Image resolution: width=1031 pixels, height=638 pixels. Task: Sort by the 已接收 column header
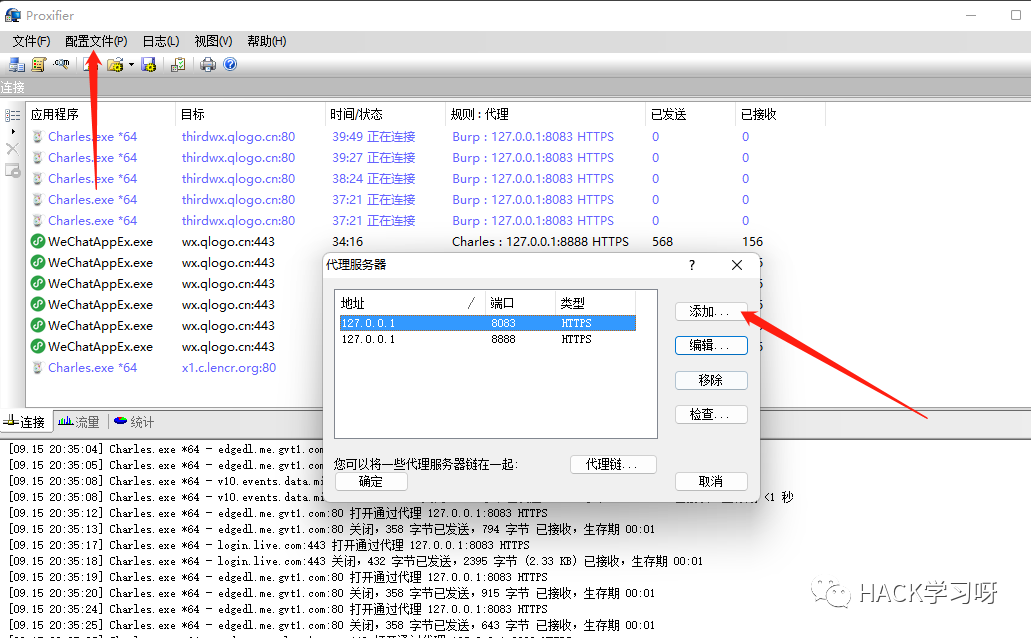(780, 114)
